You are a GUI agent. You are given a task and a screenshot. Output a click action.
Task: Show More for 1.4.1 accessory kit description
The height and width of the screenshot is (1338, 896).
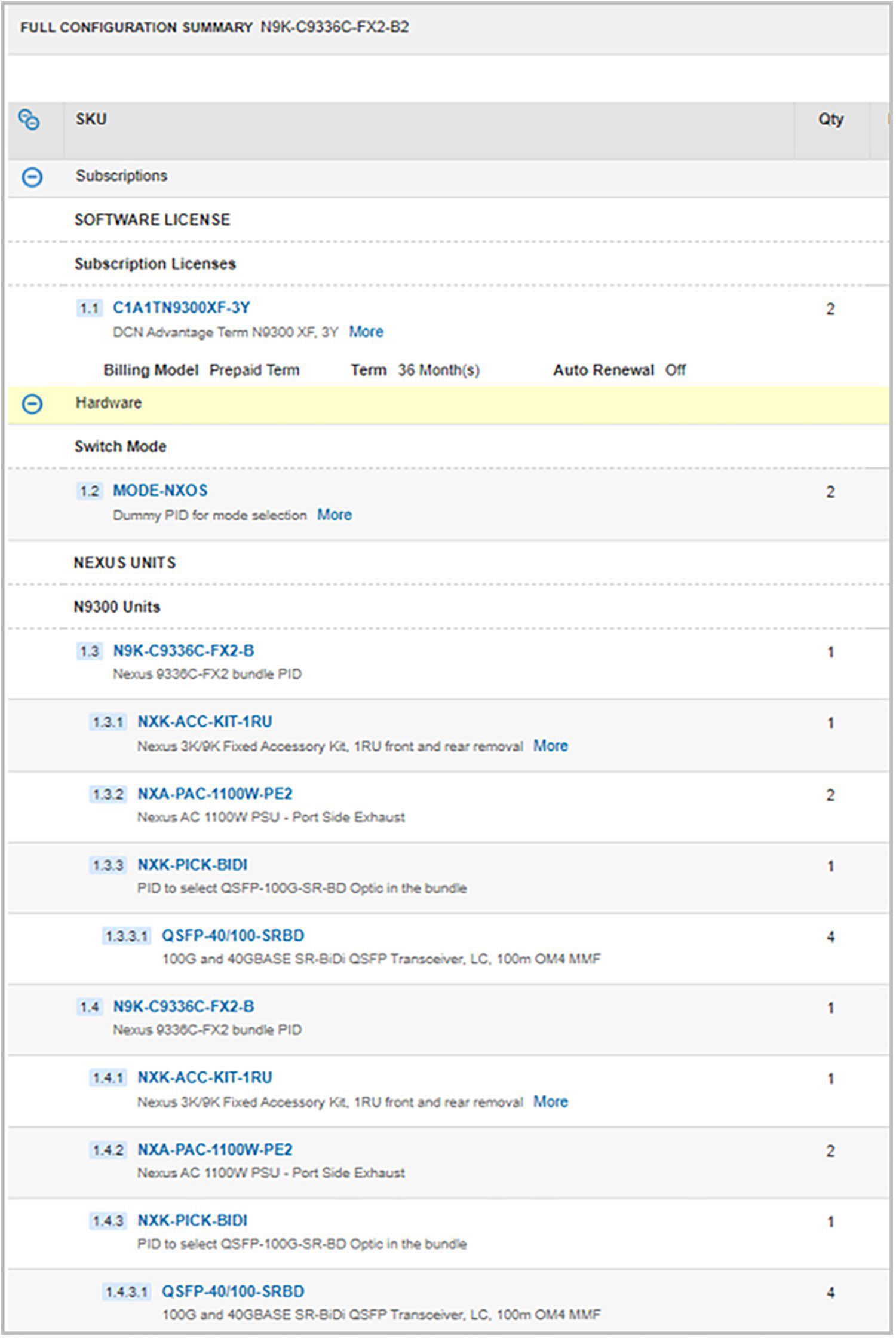pyautogui.click(x=551, y=1101)
